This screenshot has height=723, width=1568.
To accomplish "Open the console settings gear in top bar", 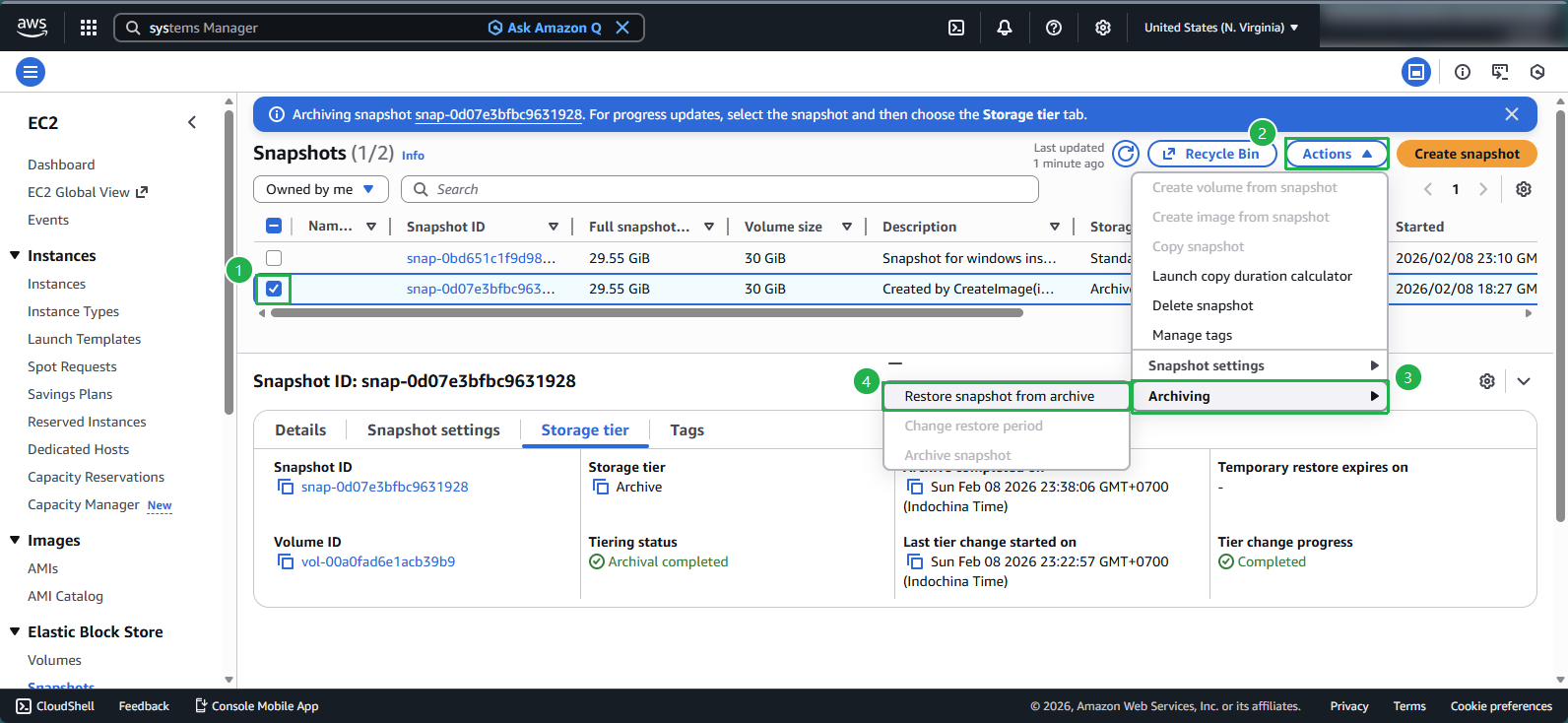I will pyautogui.click(x=1103, y=28).
